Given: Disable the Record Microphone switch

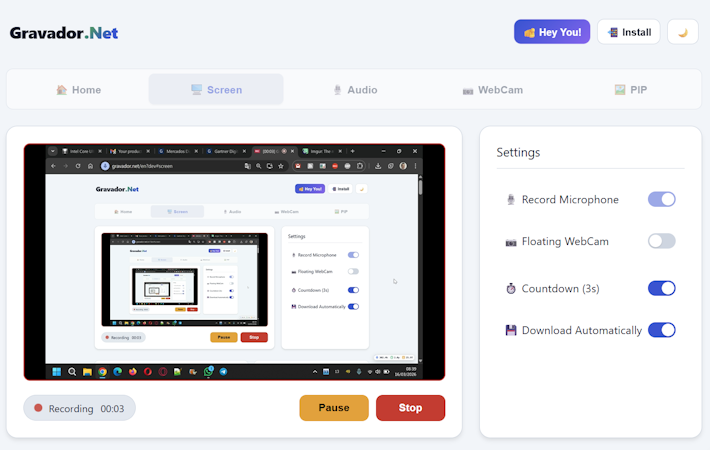Looking at the screenshot, I should (662, 199).
